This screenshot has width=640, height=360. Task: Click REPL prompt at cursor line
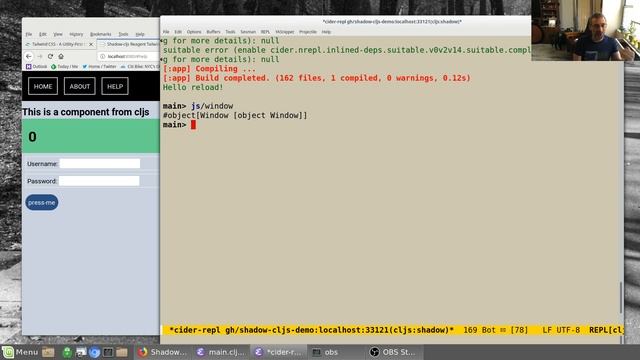(174, 125)
